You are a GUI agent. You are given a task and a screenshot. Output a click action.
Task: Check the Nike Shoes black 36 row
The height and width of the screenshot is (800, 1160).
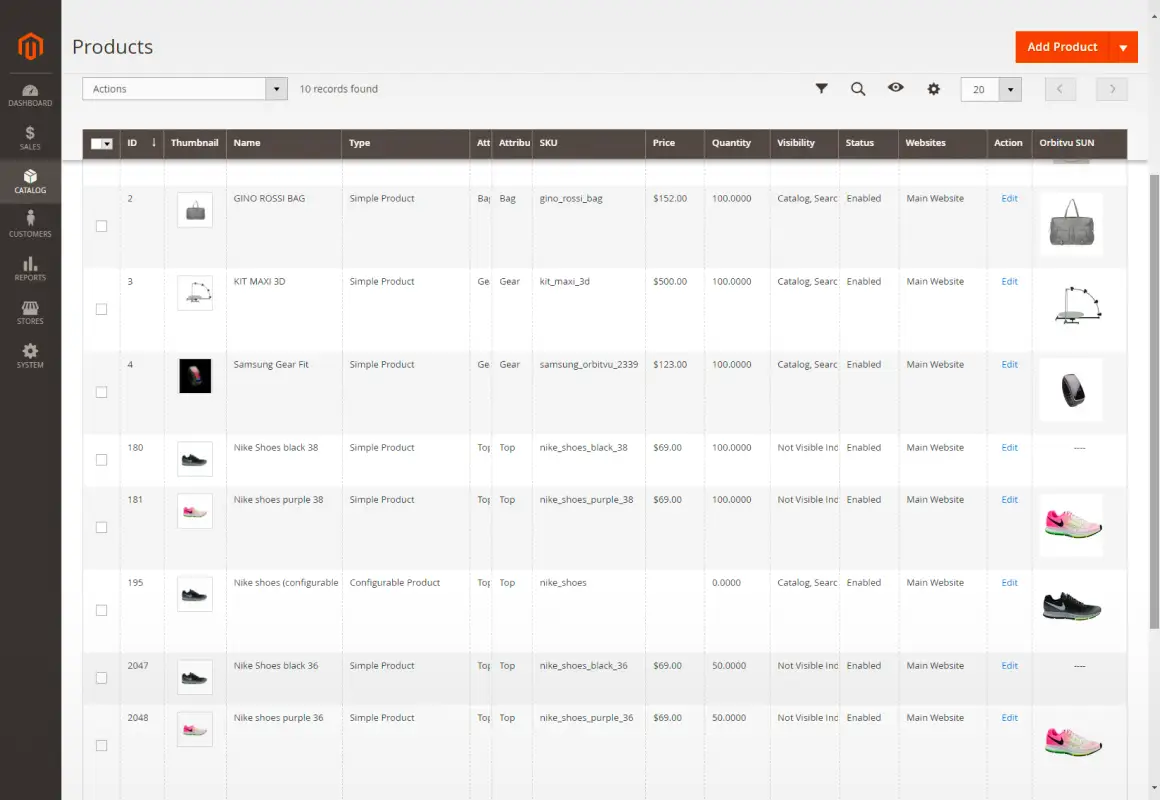tap(101, 677)
